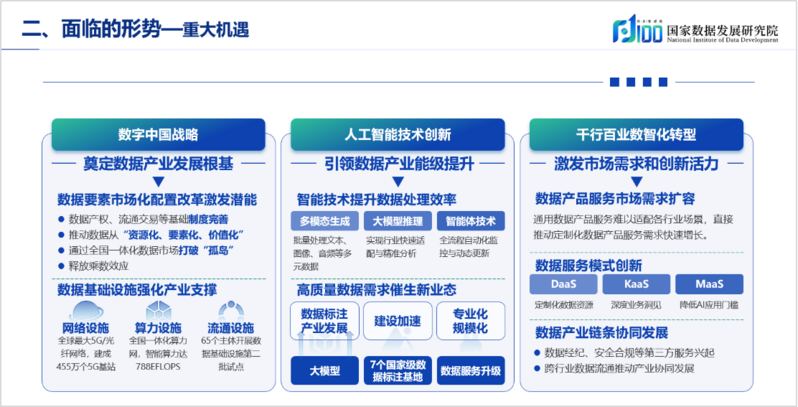The width and height of the screenshot is (798, 407).
Task: Select the 千行百业数智化转型 header tab
Action: tap(637, 134)
